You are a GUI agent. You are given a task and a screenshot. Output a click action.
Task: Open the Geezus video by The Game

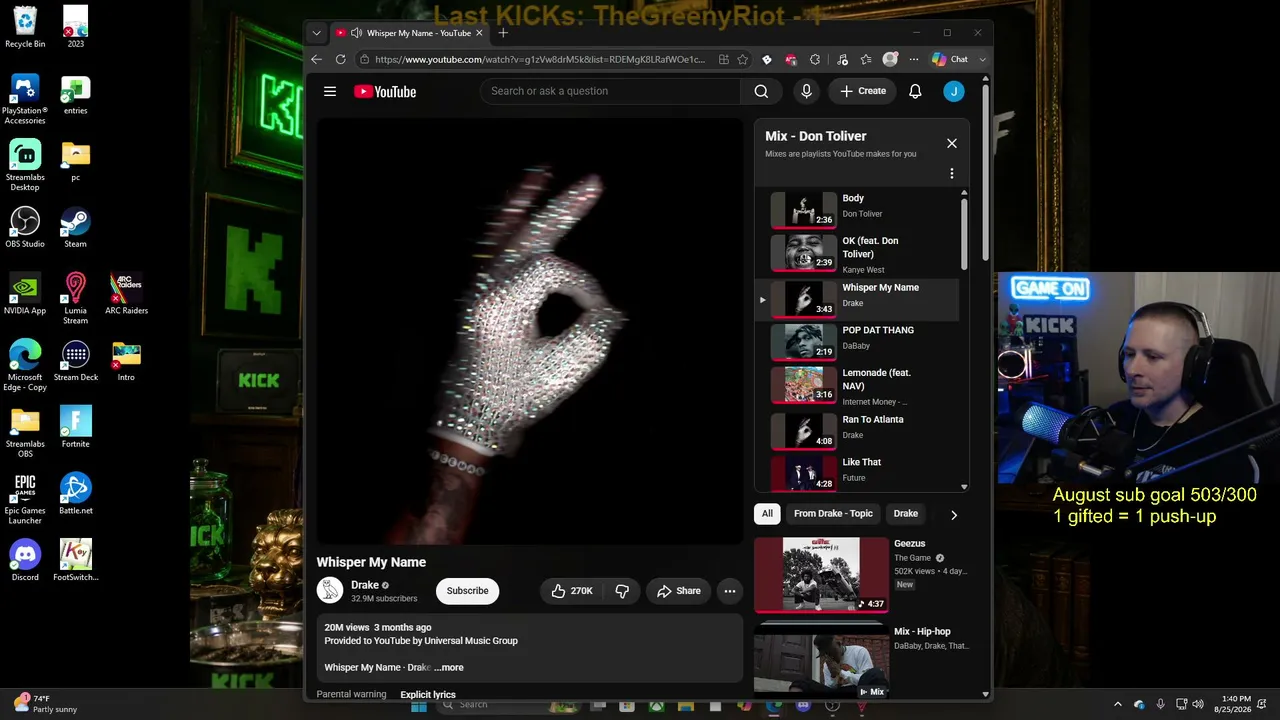[x=860, y=574]
